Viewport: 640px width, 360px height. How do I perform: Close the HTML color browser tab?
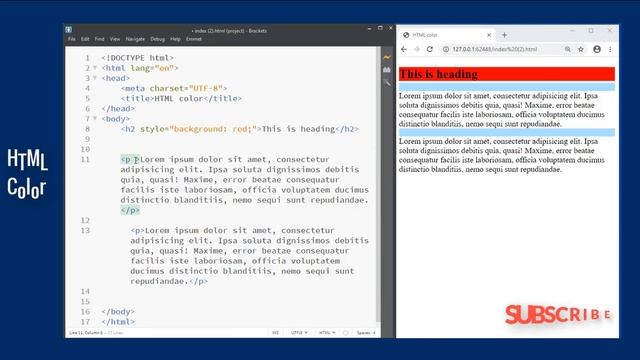(489, 35)
